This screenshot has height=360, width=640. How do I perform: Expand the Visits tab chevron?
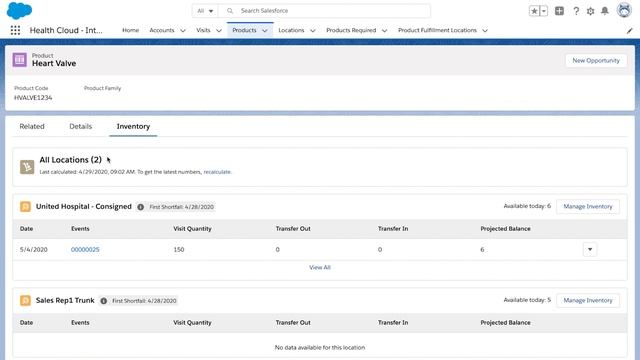pos(219,31)
